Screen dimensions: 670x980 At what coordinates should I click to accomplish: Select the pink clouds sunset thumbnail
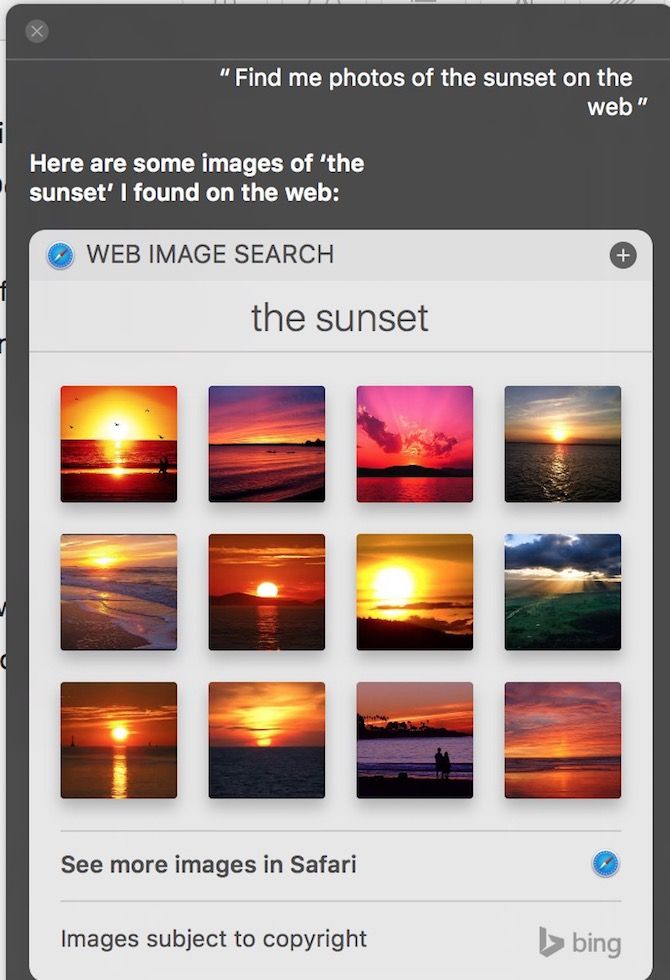[415, 444]
